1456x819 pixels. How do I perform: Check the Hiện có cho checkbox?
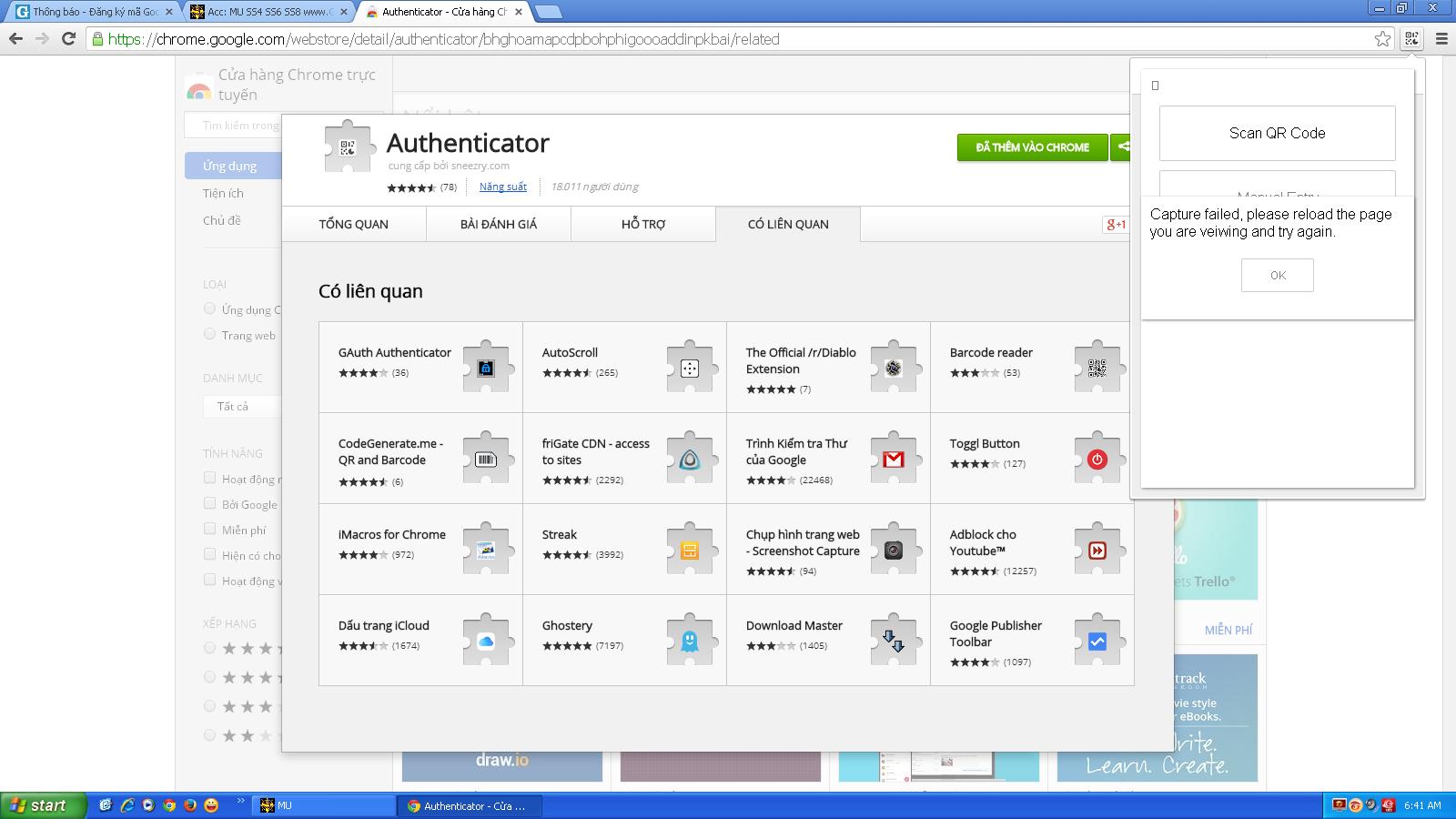[x=209, y=554]
